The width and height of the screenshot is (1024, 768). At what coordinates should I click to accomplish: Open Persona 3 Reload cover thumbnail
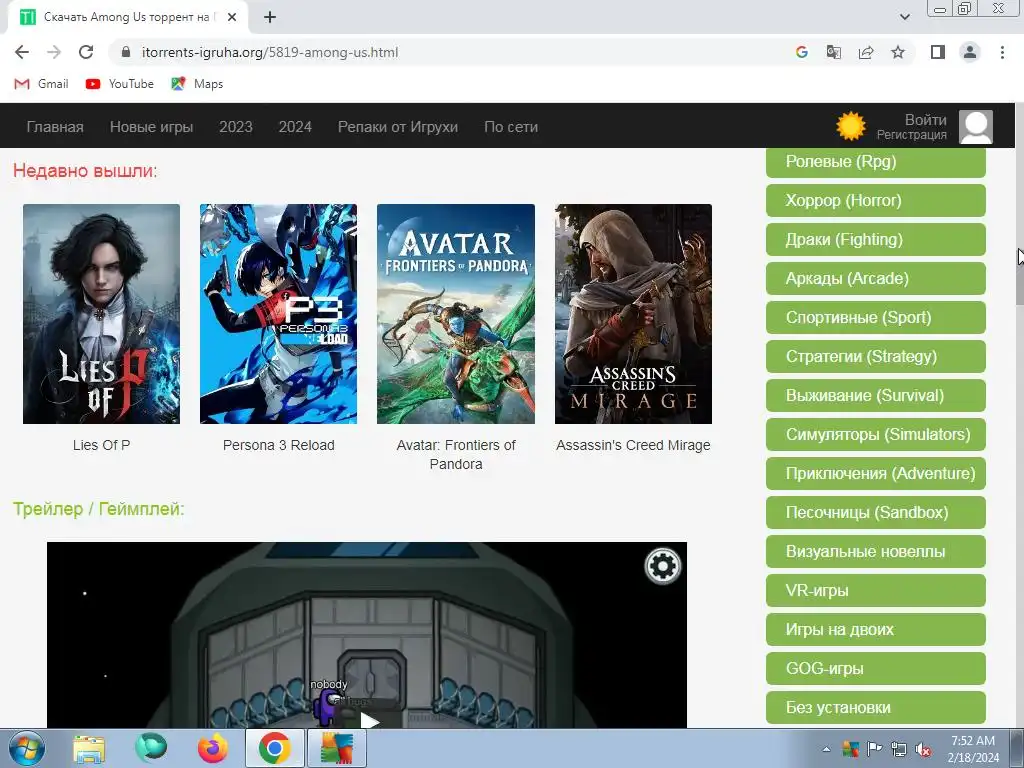[278, 313]
